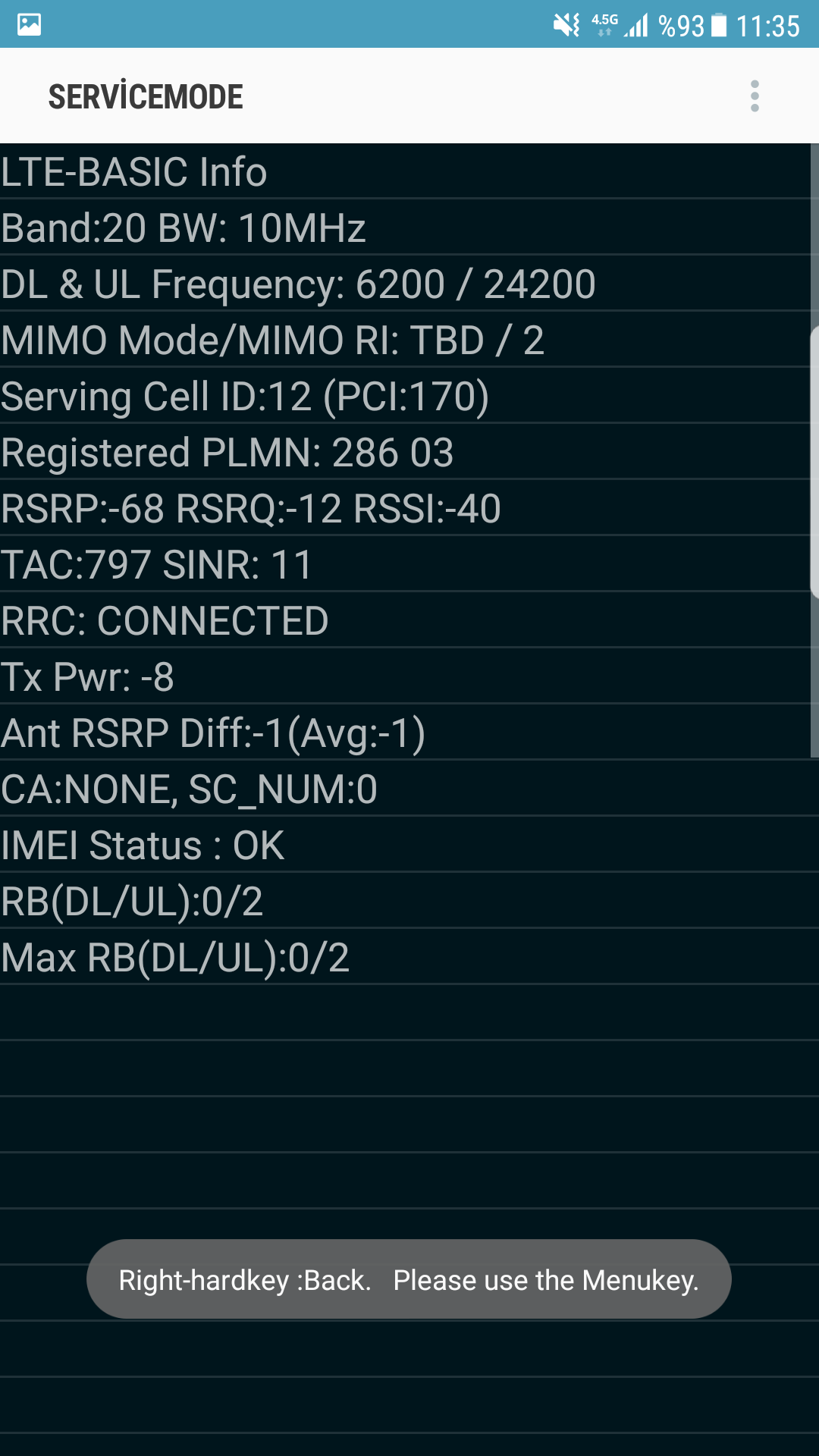
Task: Select the RRC: CONNECTED row
Action: (405, 620)
